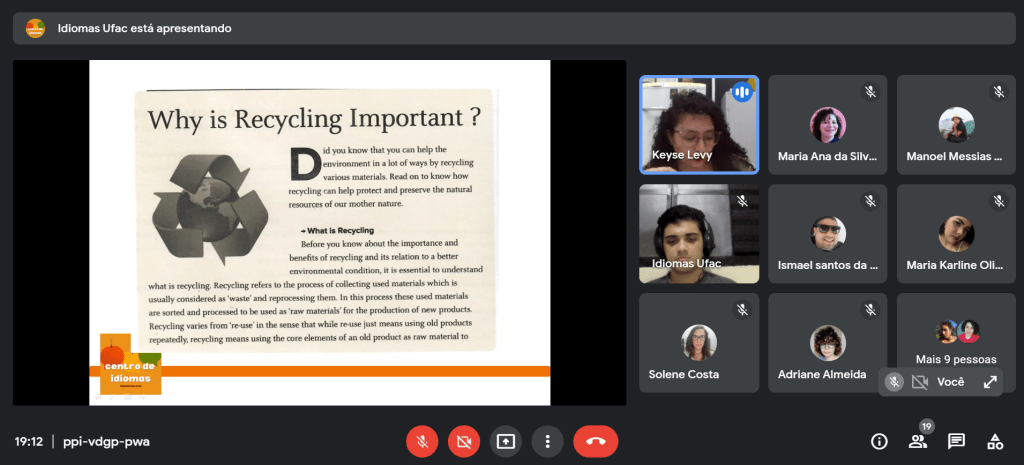Open chat panel icon

(956, 441)
